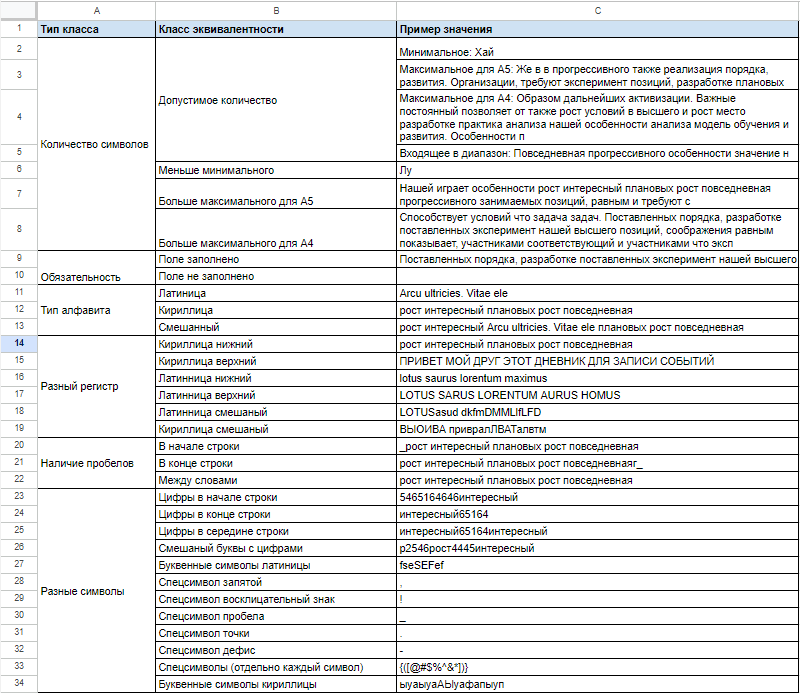800x693 pixels.
Task: Select the 'Разный регистр' cell
Action: (x=96, y=386)
